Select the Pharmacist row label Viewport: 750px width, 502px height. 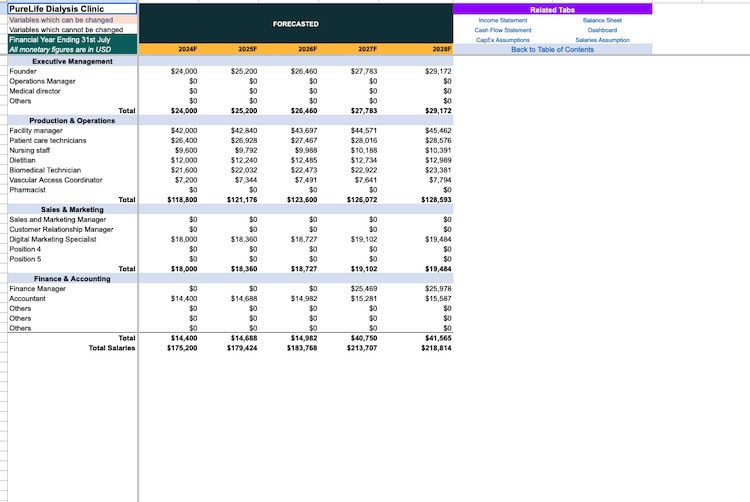tap(27, 190)
